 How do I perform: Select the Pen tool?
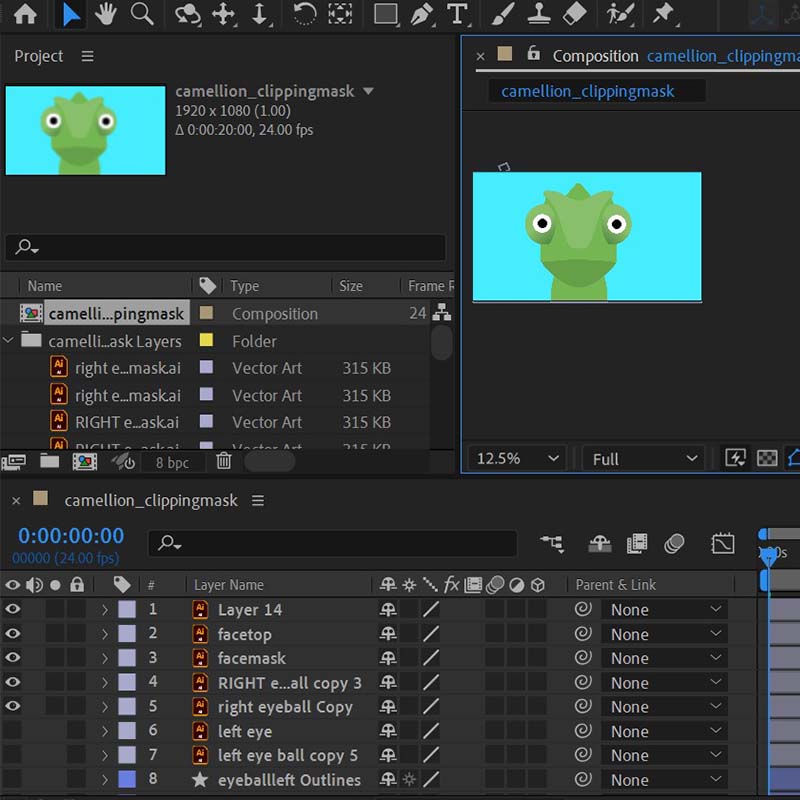click(421, 14)
